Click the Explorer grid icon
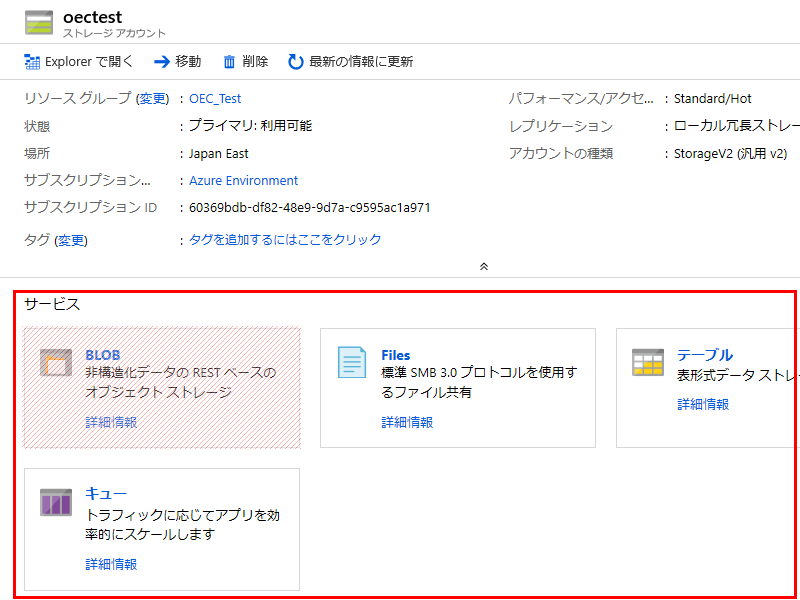 (x=32, y=62)
